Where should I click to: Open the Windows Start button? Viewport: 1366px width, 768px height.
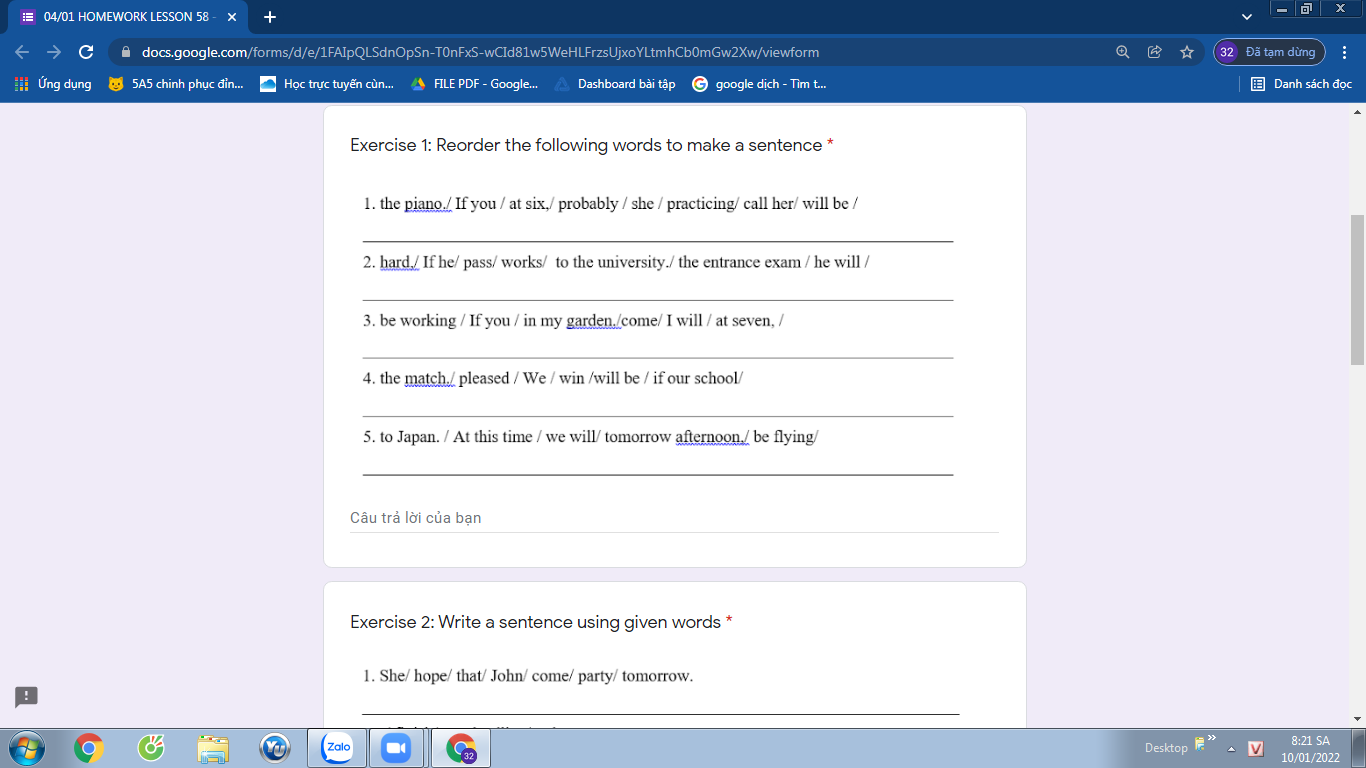[x=26, y=748]
